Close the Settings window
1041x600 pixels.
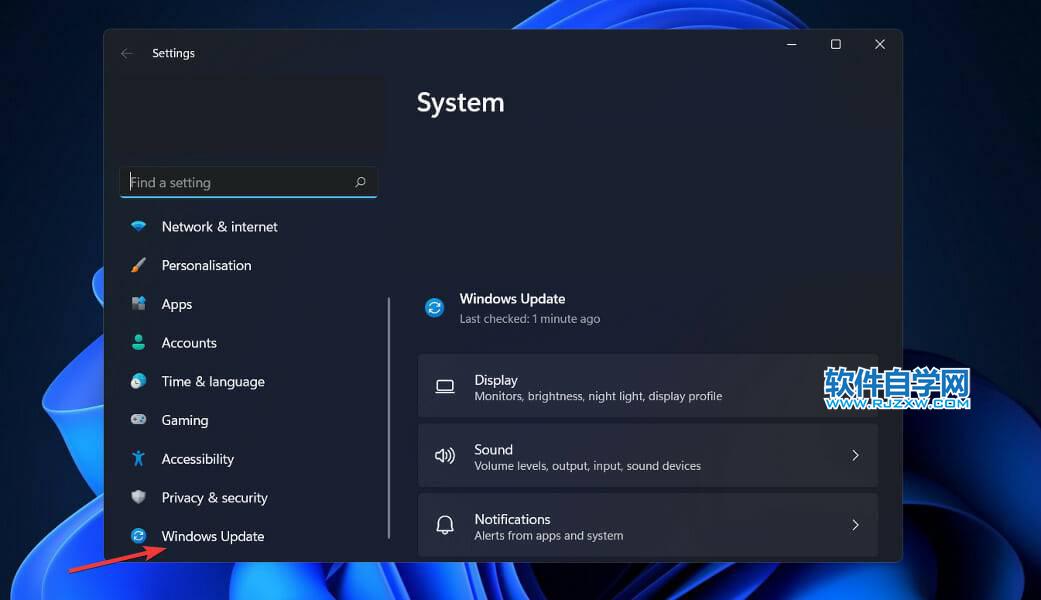880,44
